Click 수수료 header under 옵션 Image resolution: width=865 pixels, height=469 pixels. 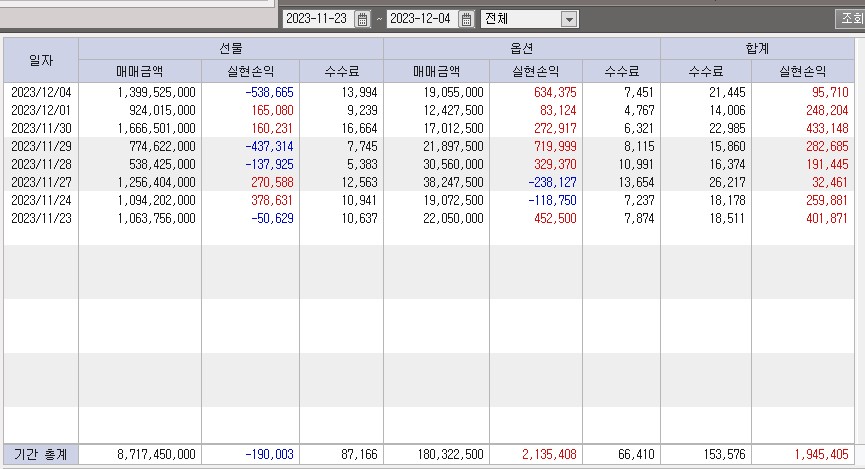pos(621,71)
